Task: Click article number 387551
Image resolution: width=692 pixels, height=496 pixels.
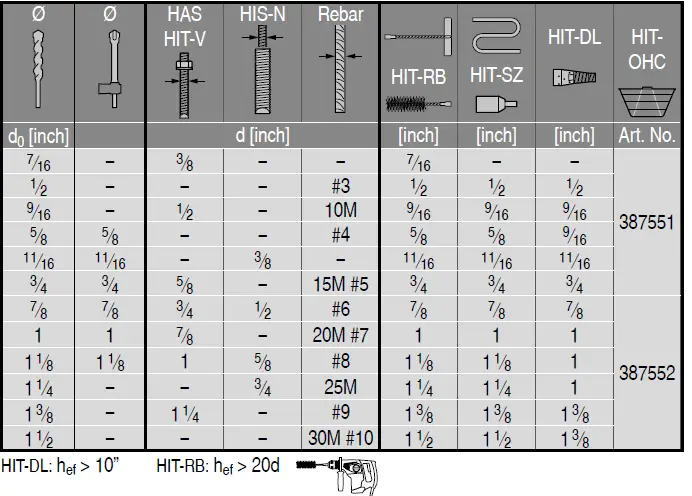Action: coord(647,222)
